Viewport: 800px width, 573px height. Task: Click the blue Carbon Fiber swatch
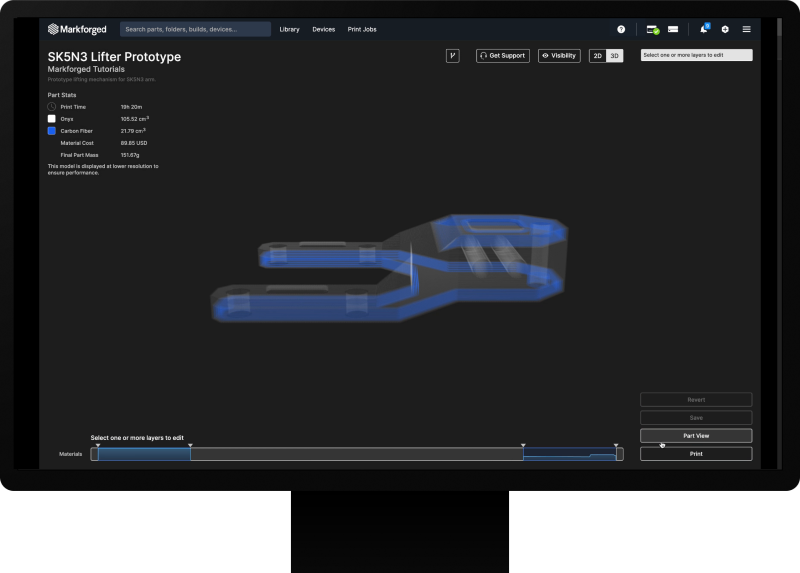52,131
